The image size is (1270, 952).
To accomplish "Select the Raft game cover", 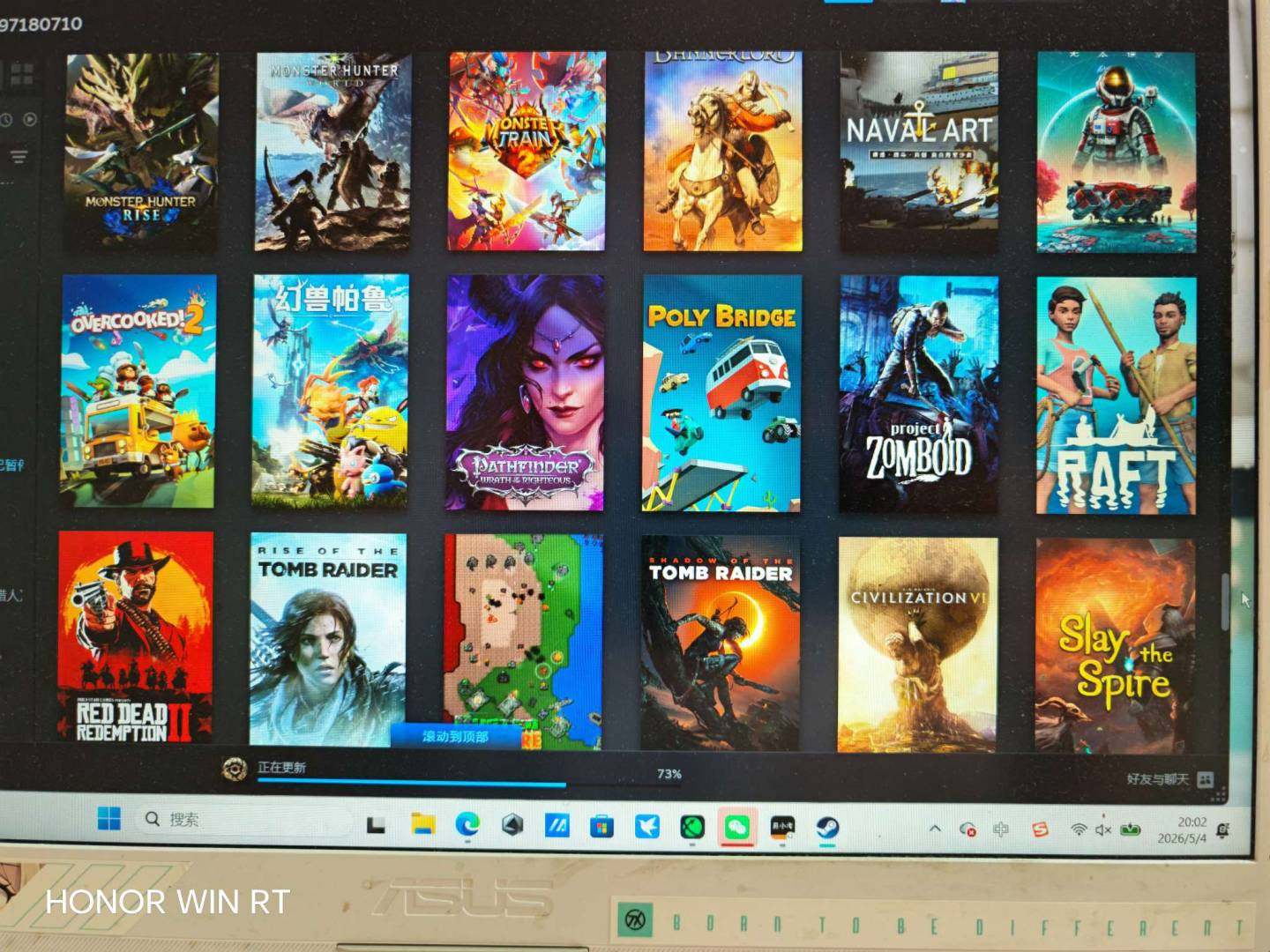I will [1116, 396].
